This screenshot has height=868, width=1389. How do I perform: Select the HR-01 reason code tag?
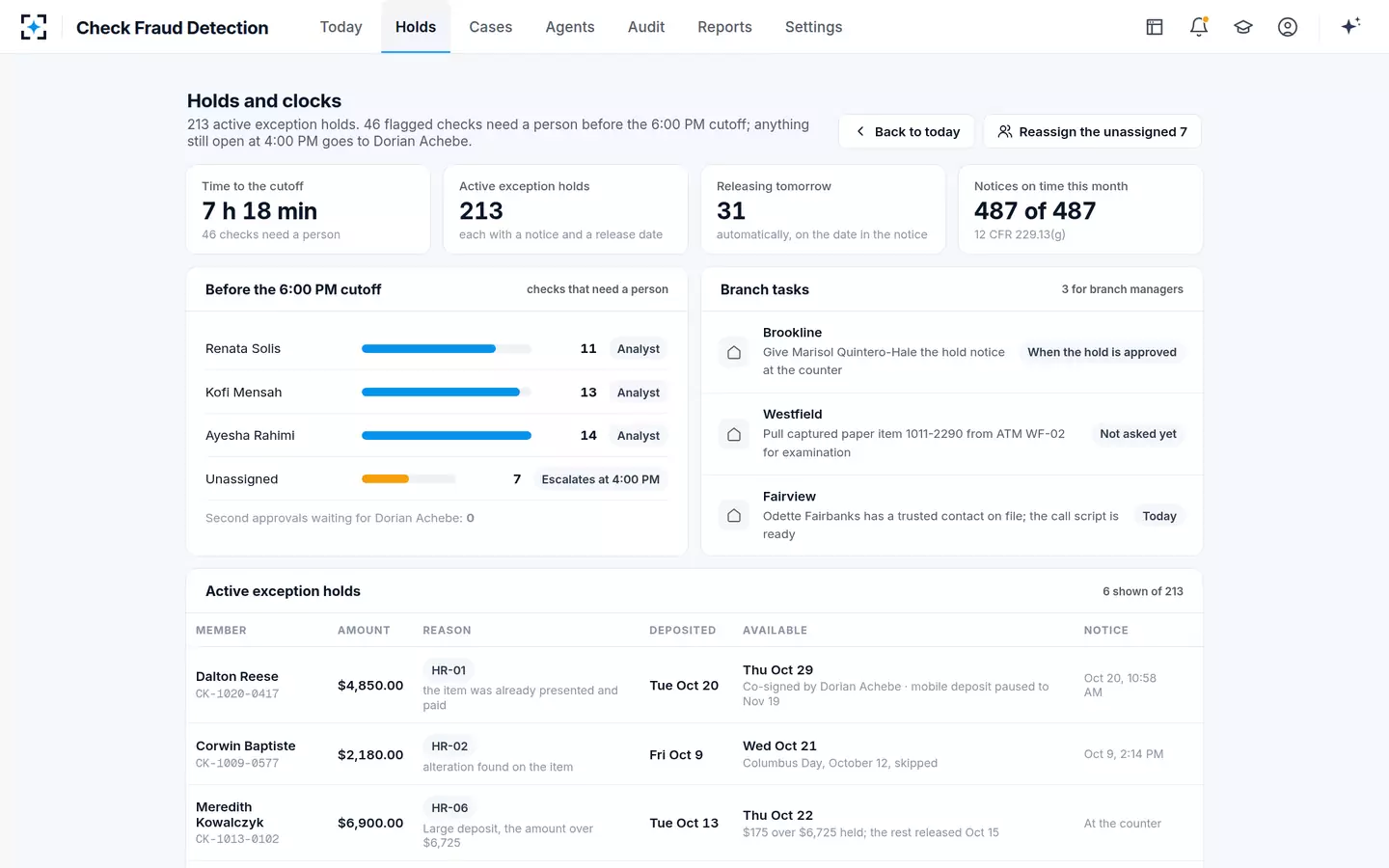[449, 670]
